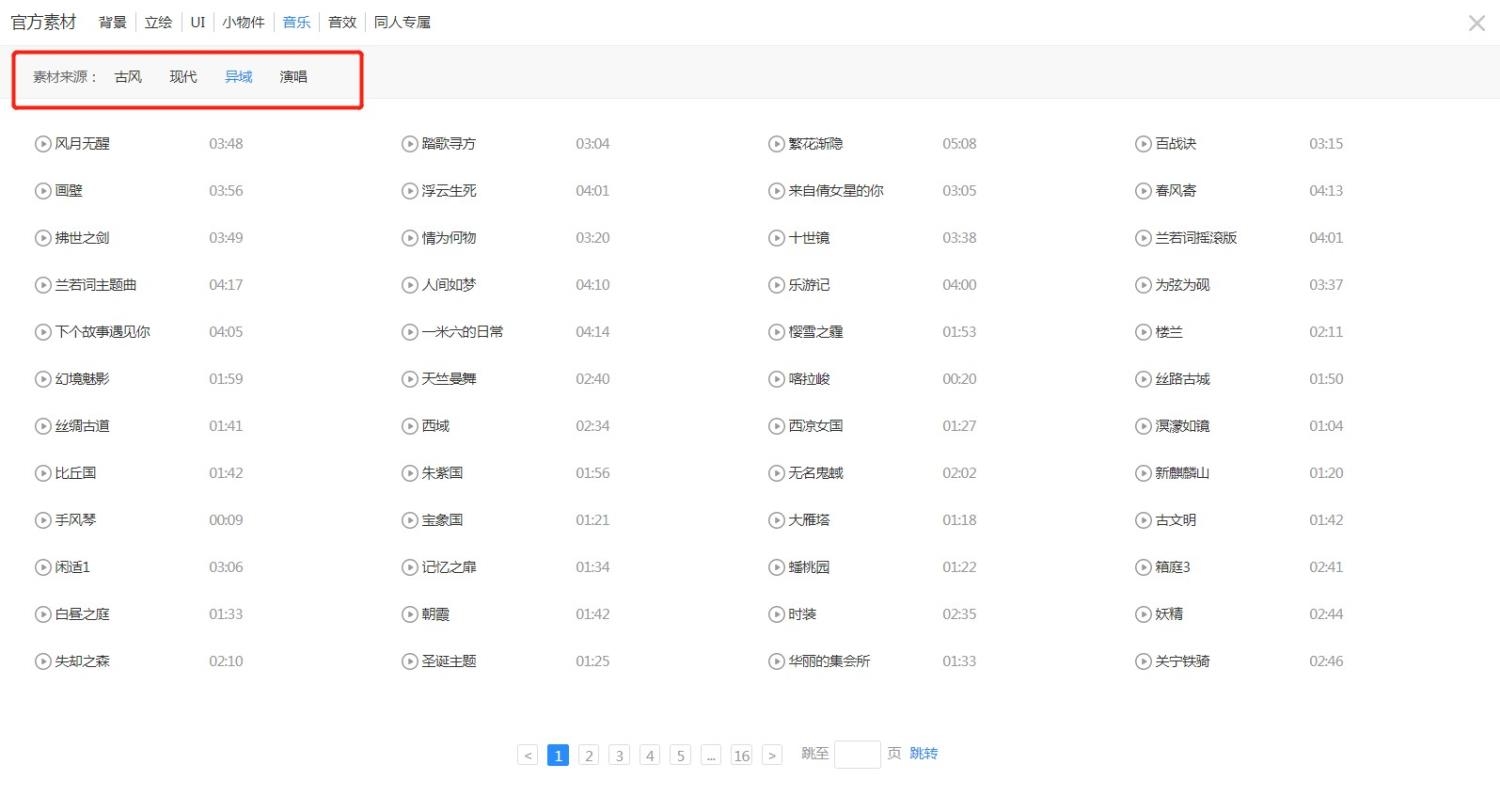Play the 丝路古城 track
1500x796 pixels.
1144,379
